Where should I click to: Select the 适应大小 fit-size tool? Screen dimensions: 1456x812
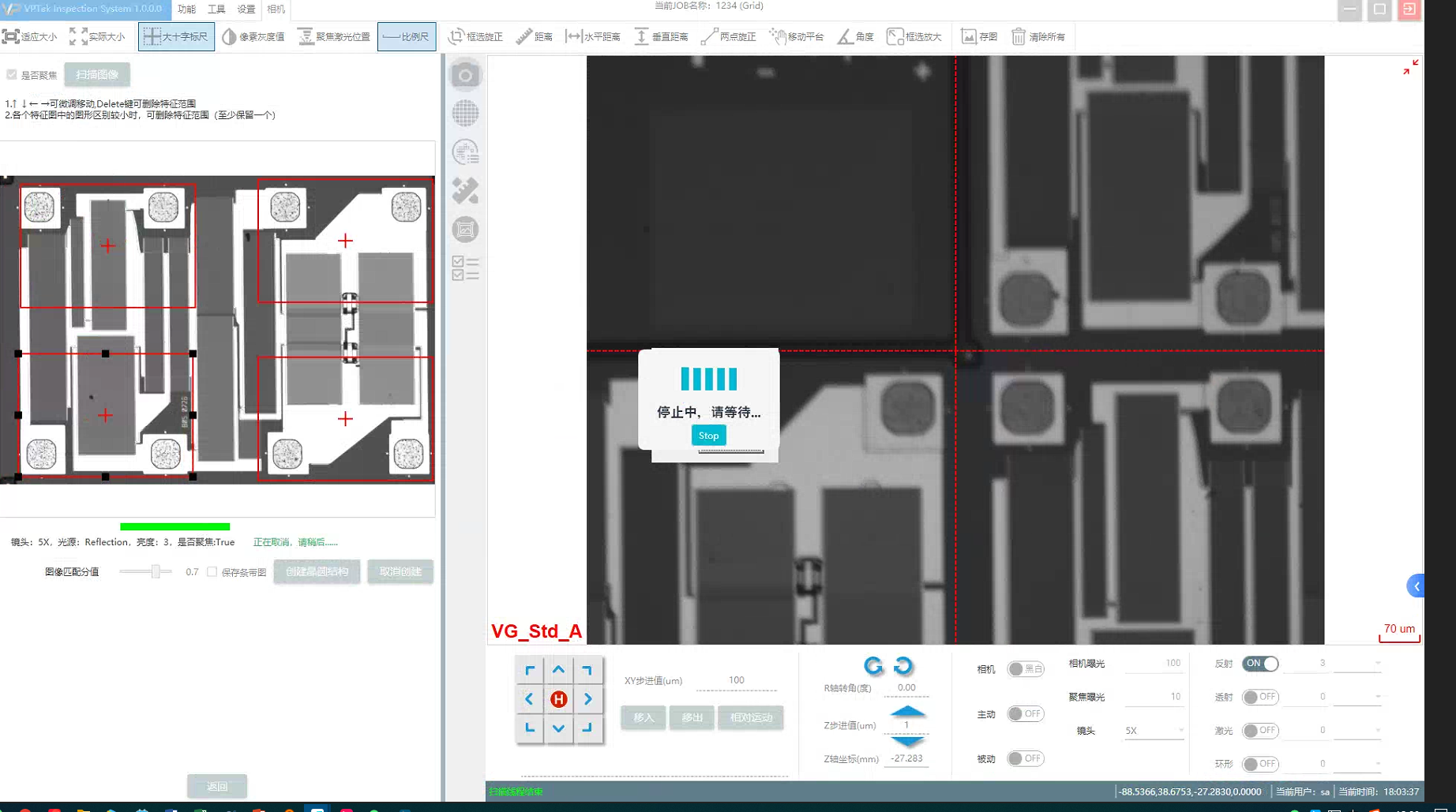[x=30, y=36]
